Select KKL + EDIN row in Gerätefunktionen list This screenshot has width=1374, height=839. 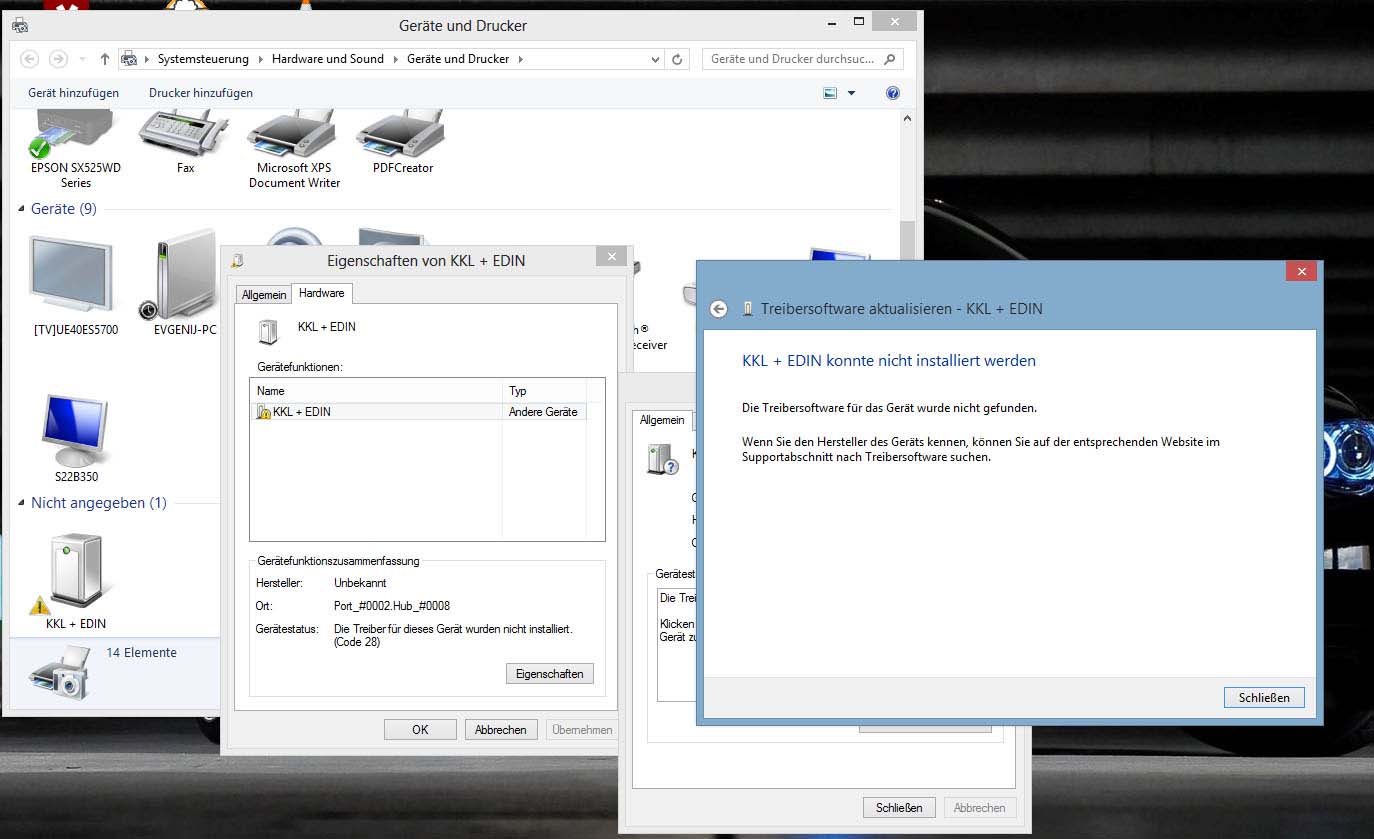(x=380, y=412)
